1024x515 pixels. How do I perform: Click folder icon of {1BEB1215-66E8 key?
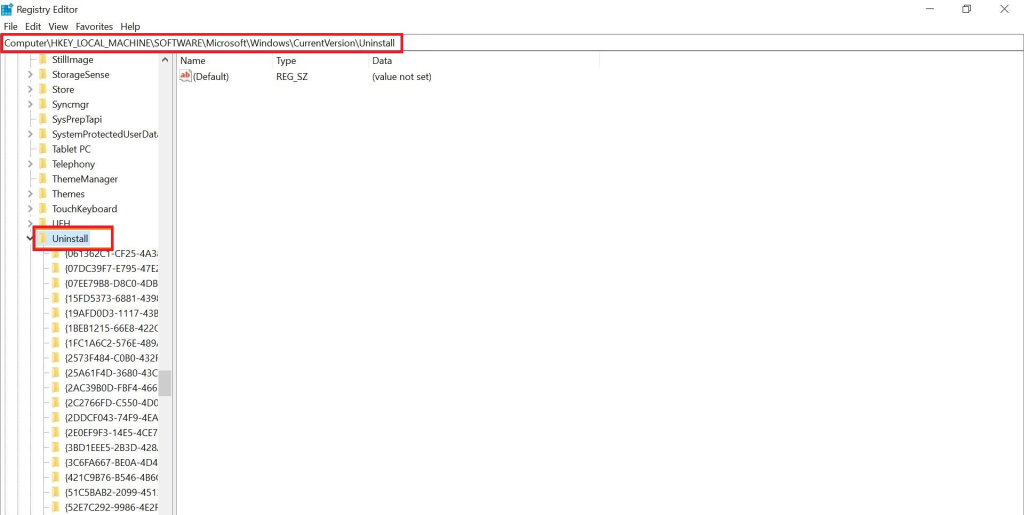[56, 328]
